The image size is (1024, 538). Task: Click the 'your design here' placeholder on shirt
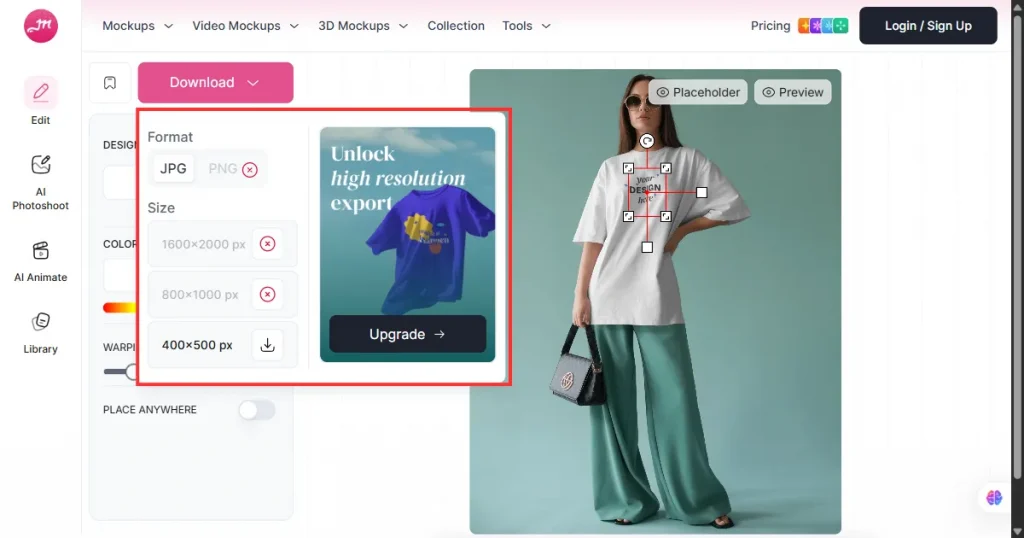(x=645, y=189)
